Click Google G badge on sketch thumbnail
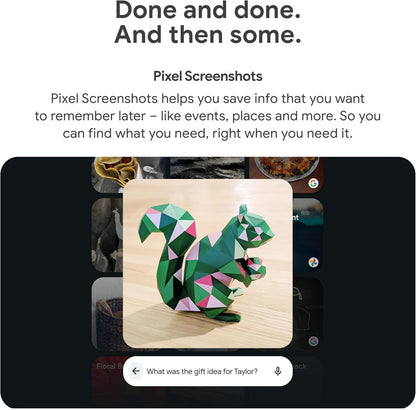The image size is (416, 410). [313, 341]
